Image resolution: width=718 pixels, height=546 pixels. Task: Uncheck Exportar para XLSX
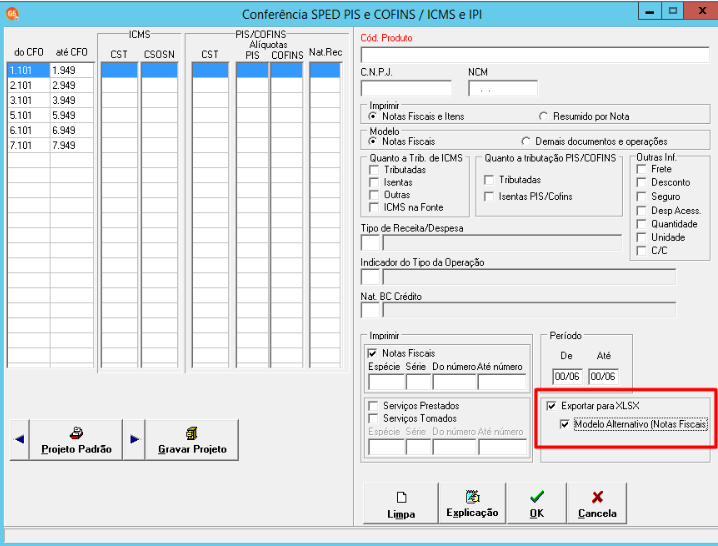pyautogui.click(x=551, y=406)
